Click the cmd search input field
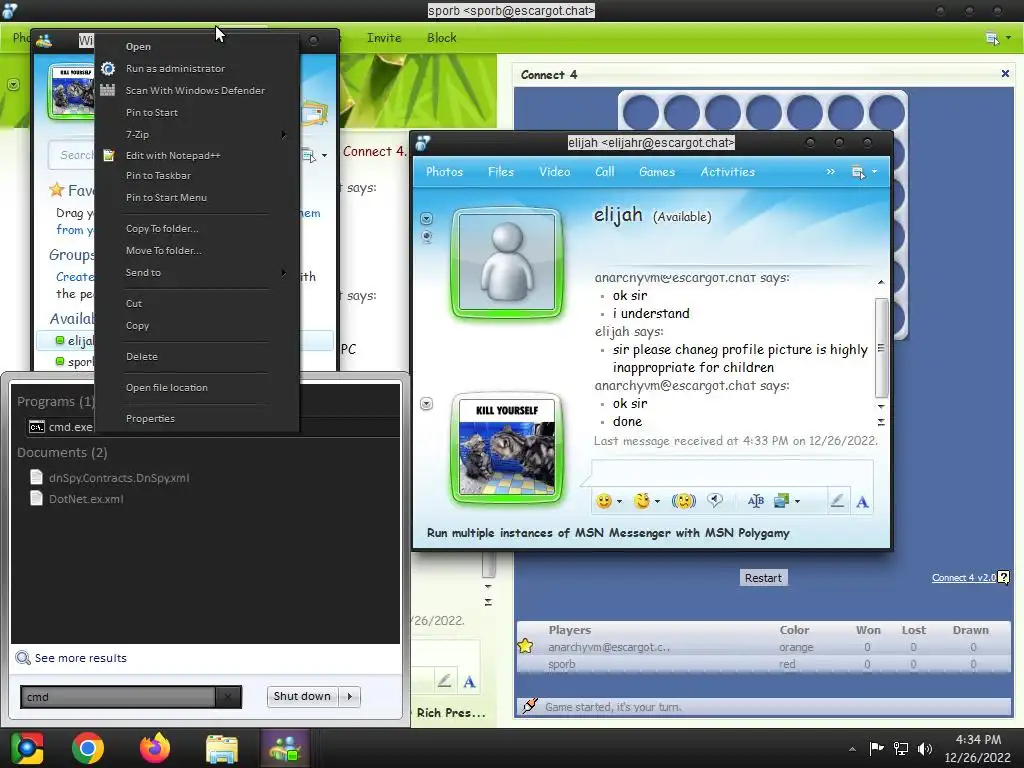Image resolution: width=1024 pixels, height=768 pixels. click(118, 697)
